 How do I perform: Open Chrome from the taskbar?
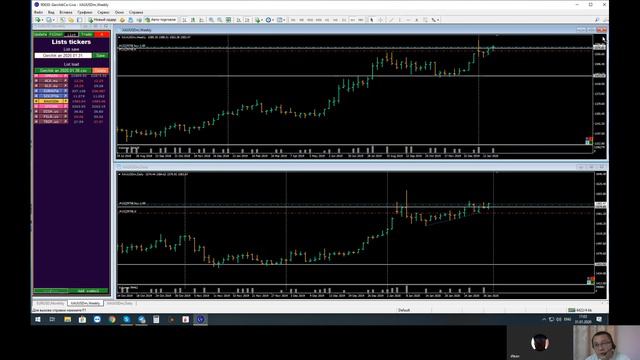[x=112, y=320]
